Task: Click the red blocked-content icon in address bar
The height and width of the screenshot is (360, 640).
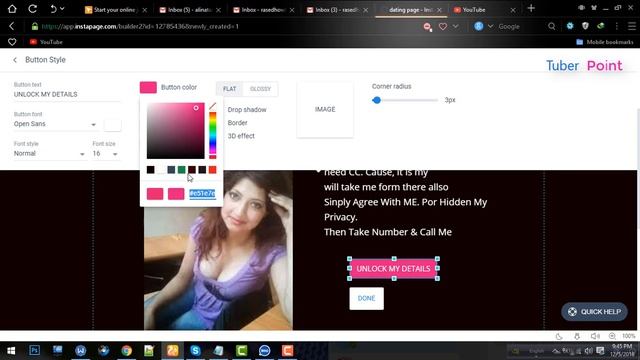Action: click(x=427, y=27)
